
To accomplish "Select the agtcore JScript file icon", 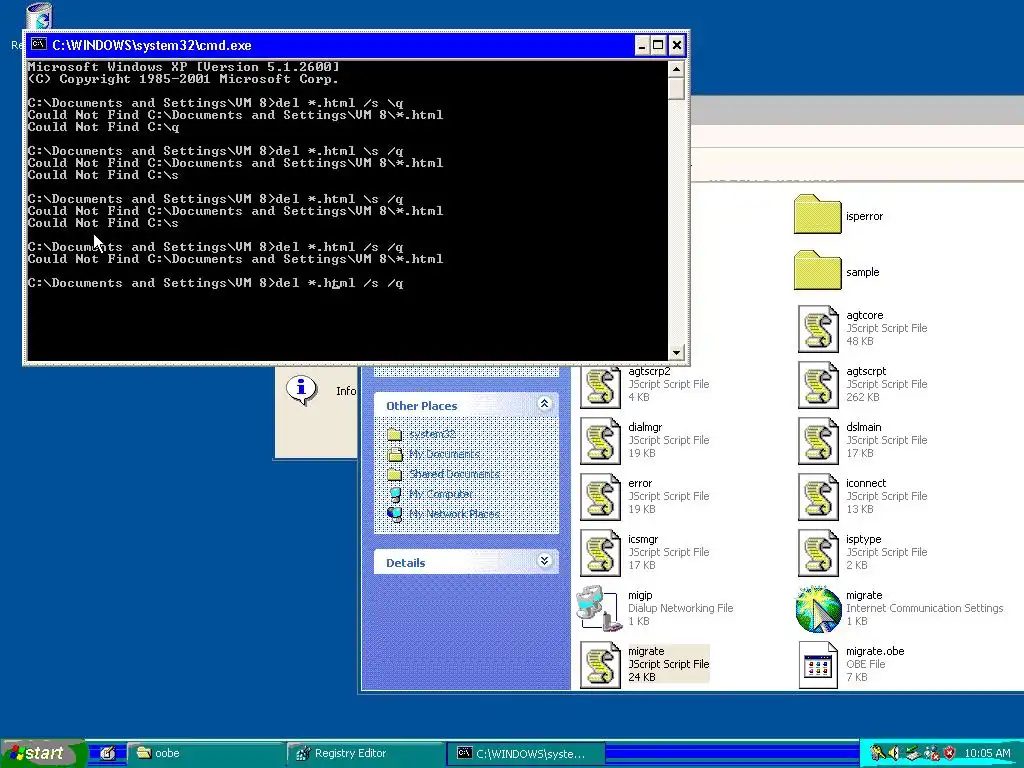I will (x=818, y=328).
